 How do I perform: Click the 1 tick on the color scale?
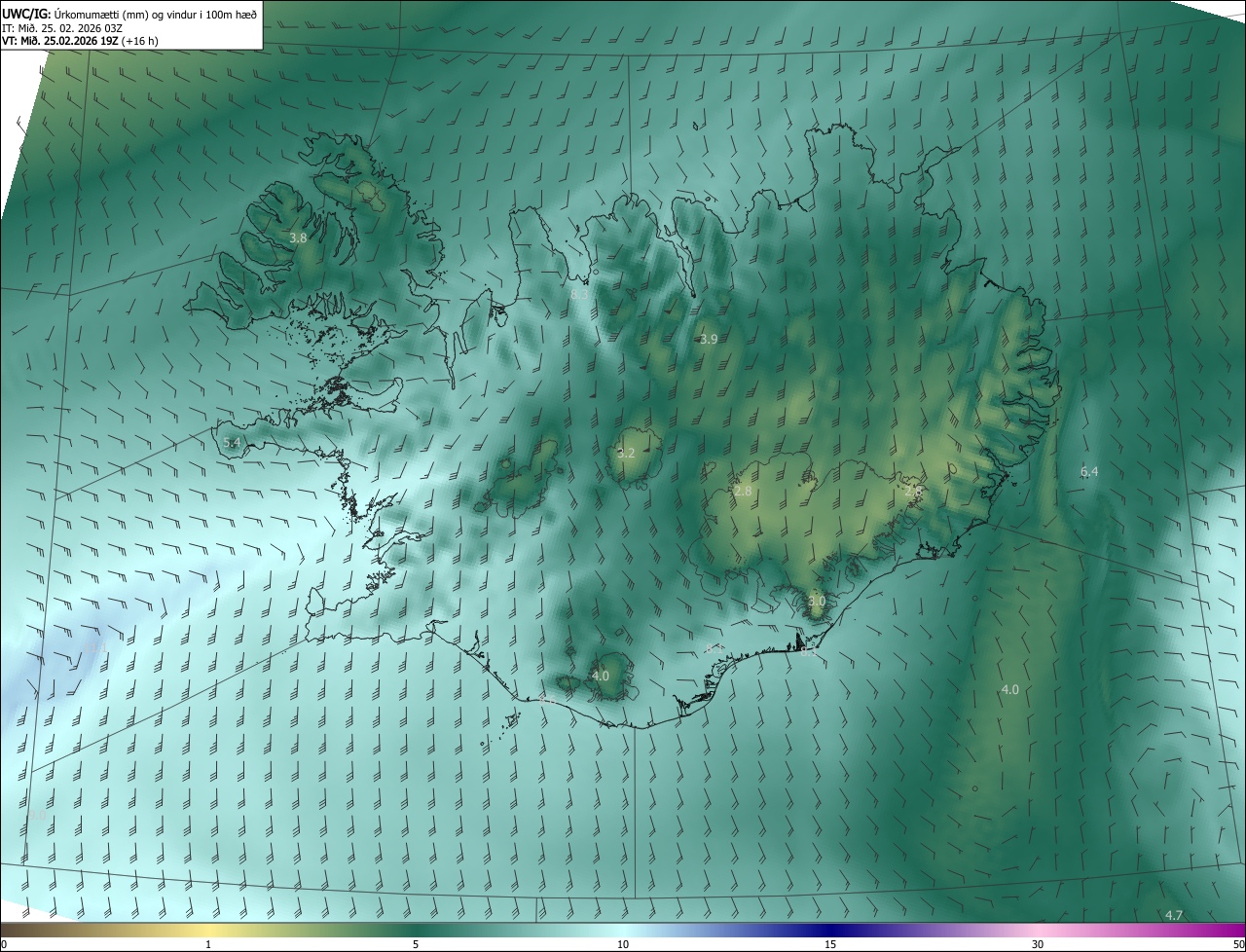tap(208, 944)
